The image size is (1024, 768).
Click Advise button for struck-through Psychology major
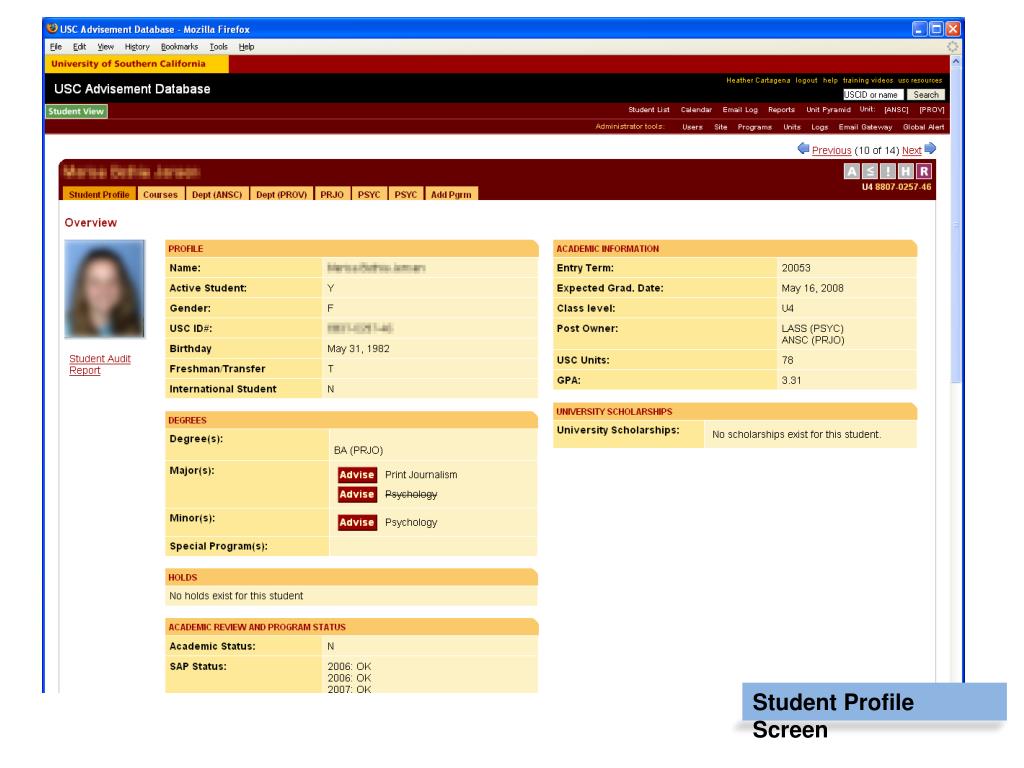point(357,494)
